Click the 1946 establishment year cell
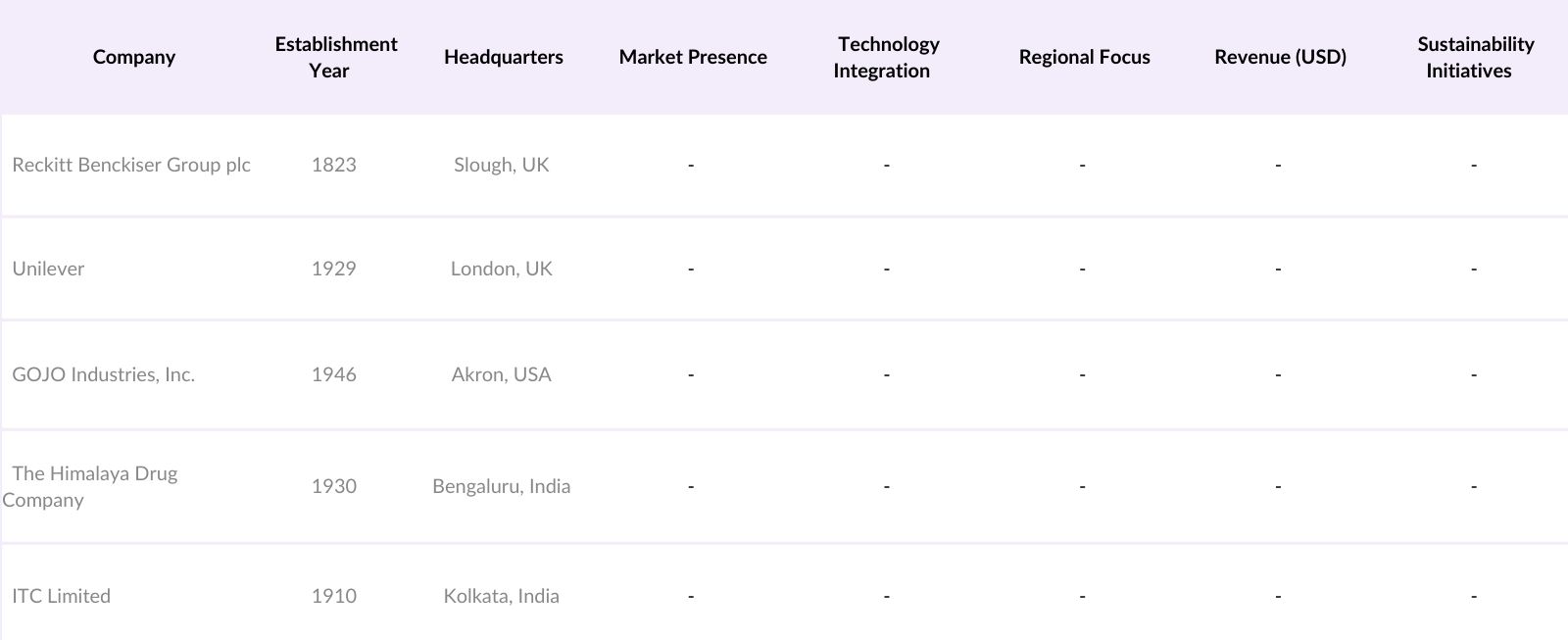 pyautogui.click(x=333, y=374)
